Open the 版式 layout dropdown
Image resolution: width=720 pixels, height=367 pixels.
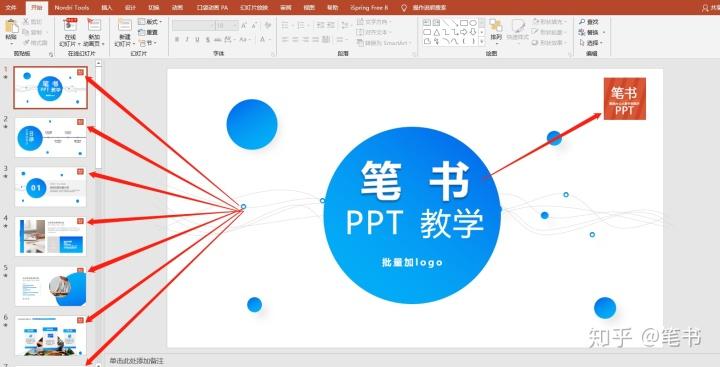(150, 22)
